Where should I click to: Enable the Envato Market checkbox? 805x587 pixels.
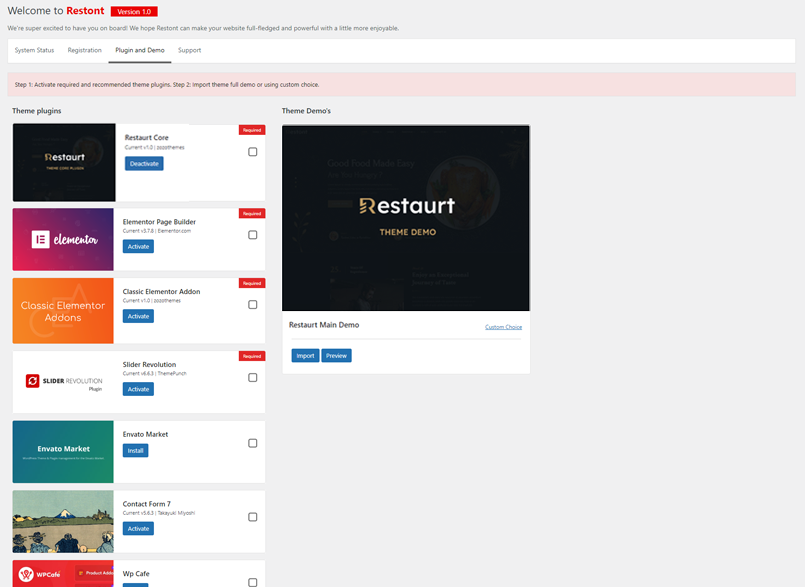pyautogui.click(x=252, y=443)
